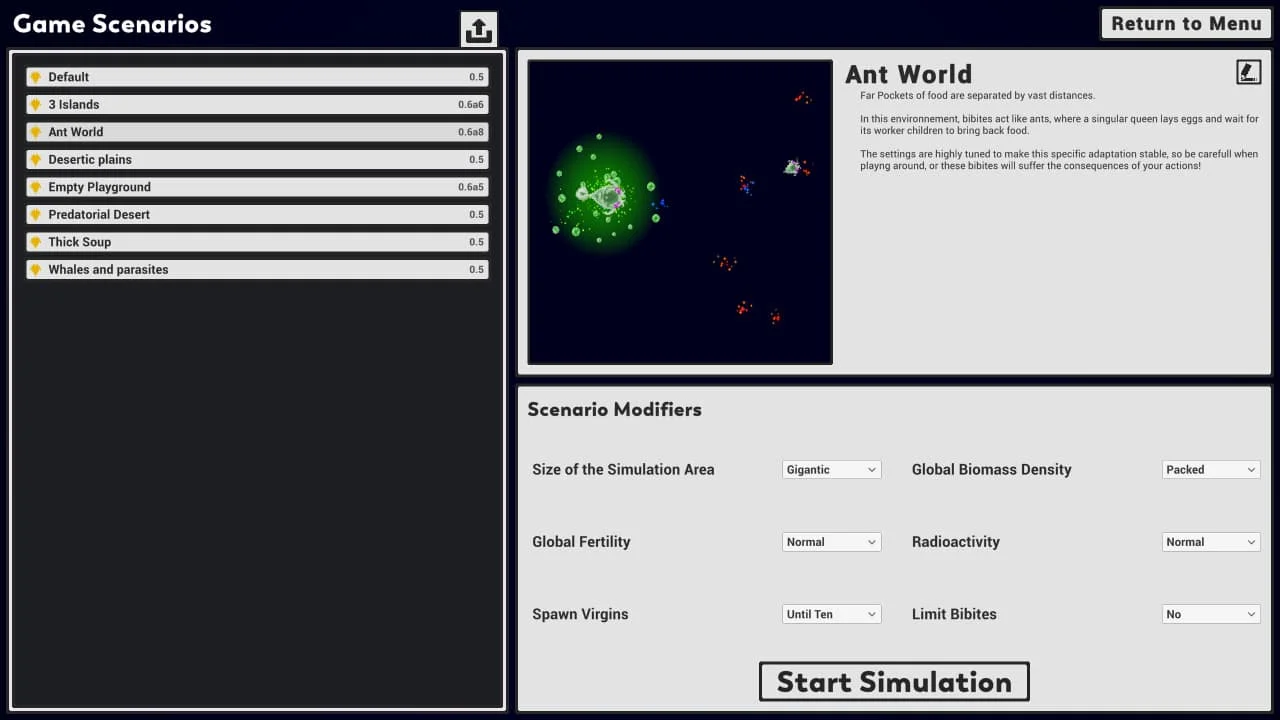The width and height of the screenshot is (1280, 720).
Task: Open the Global Fertility dropdown
Action: point(831,542)
